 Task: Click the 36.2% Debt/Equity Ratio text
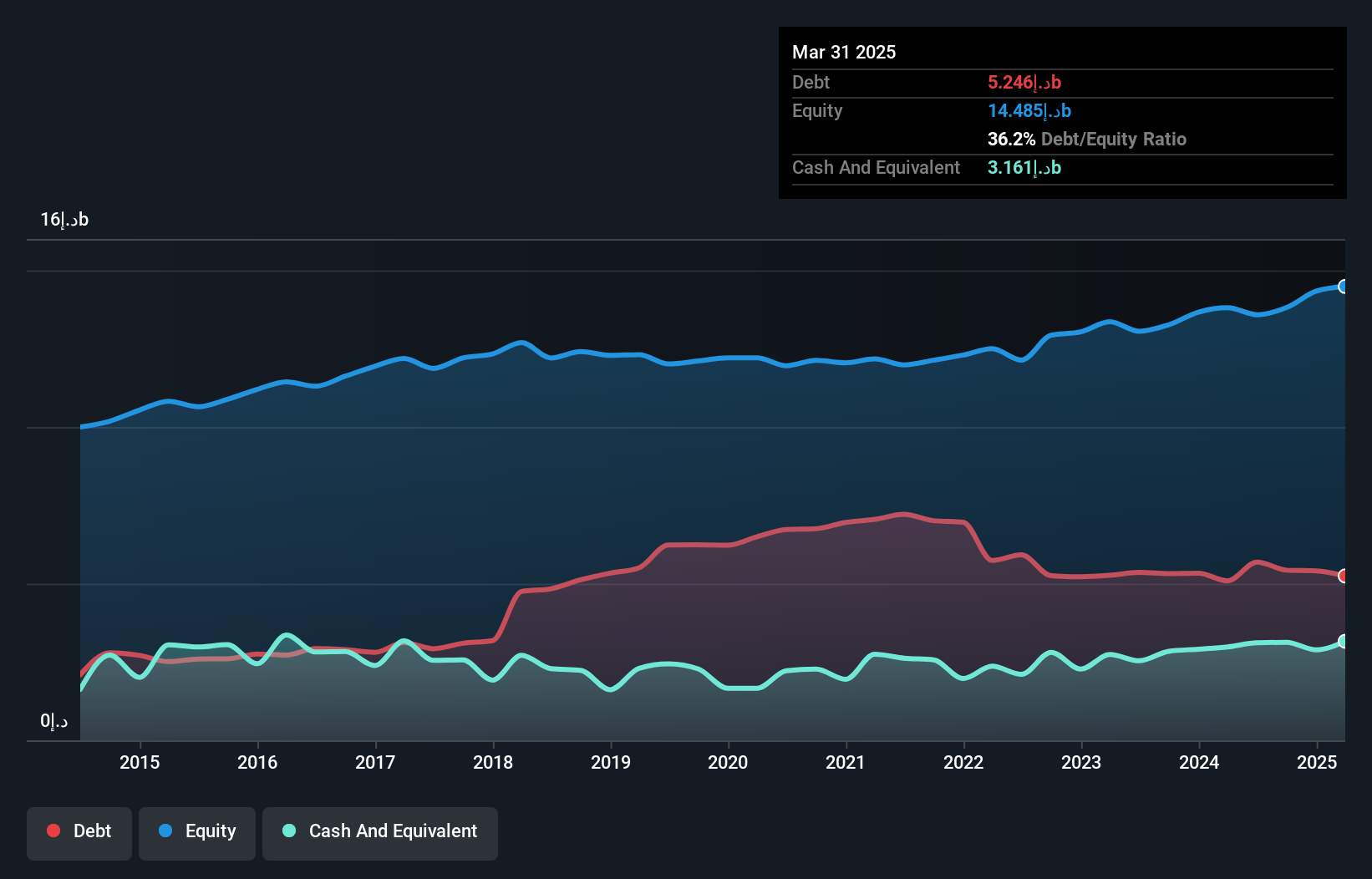point(1087,139)
